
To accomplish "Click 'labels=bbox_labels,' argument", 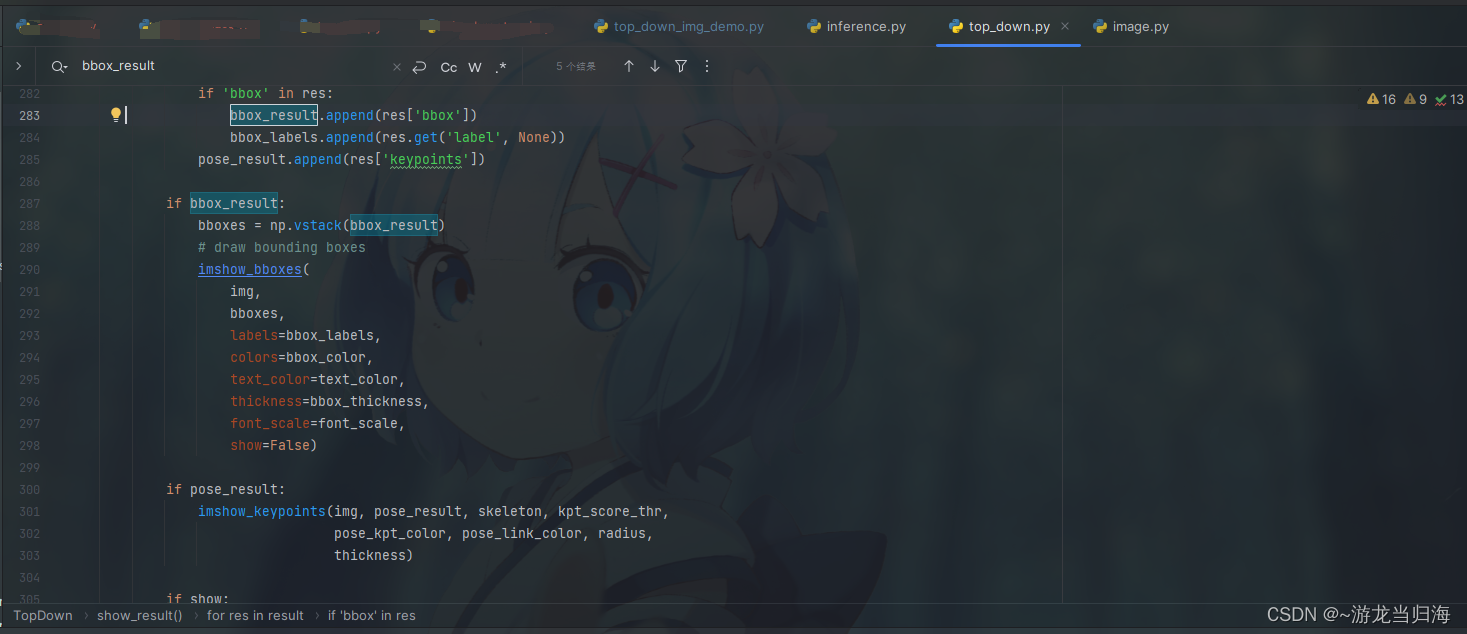I will click(x=306, y=335).
